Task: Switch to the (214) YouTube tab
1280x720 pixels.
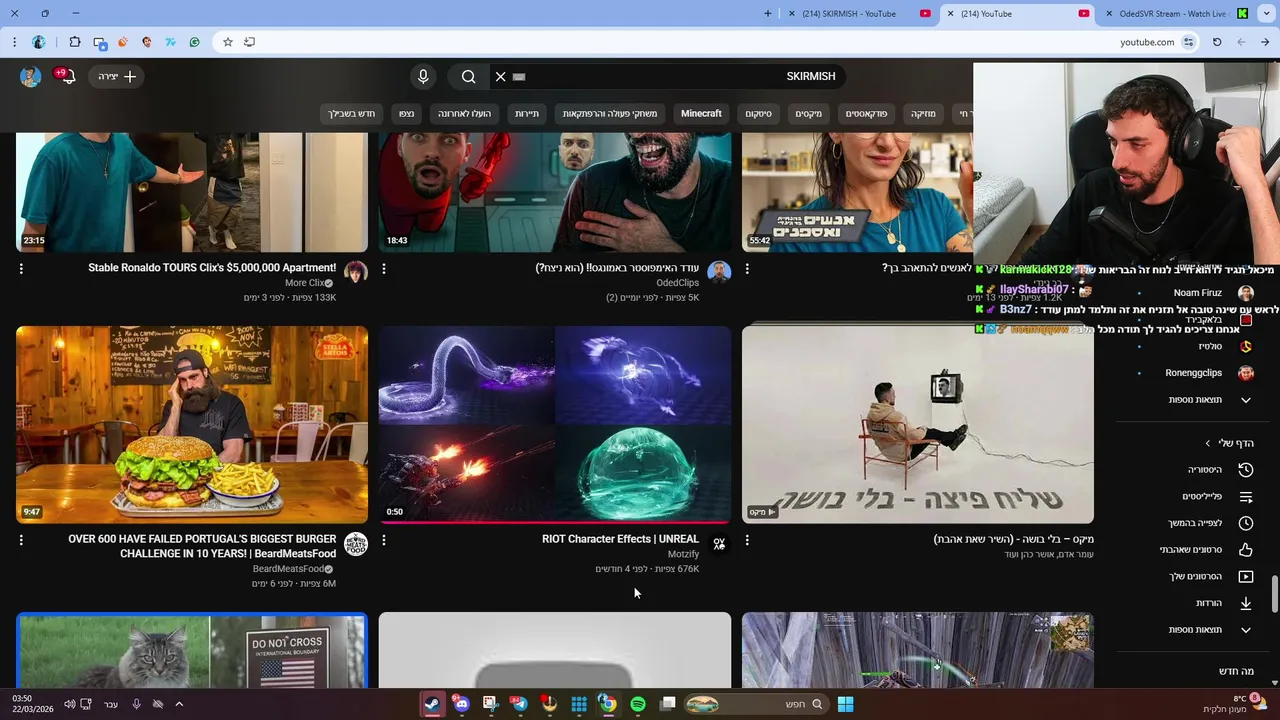Action: click(1017, 14)
